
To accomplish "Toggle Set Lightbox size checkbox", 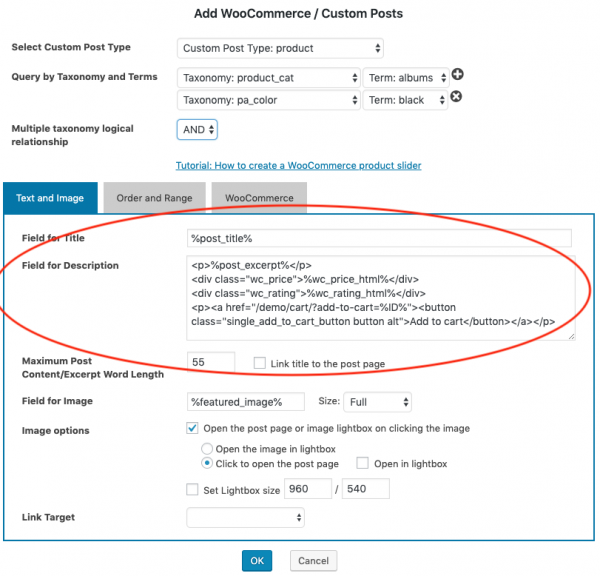I will [193, 489].
